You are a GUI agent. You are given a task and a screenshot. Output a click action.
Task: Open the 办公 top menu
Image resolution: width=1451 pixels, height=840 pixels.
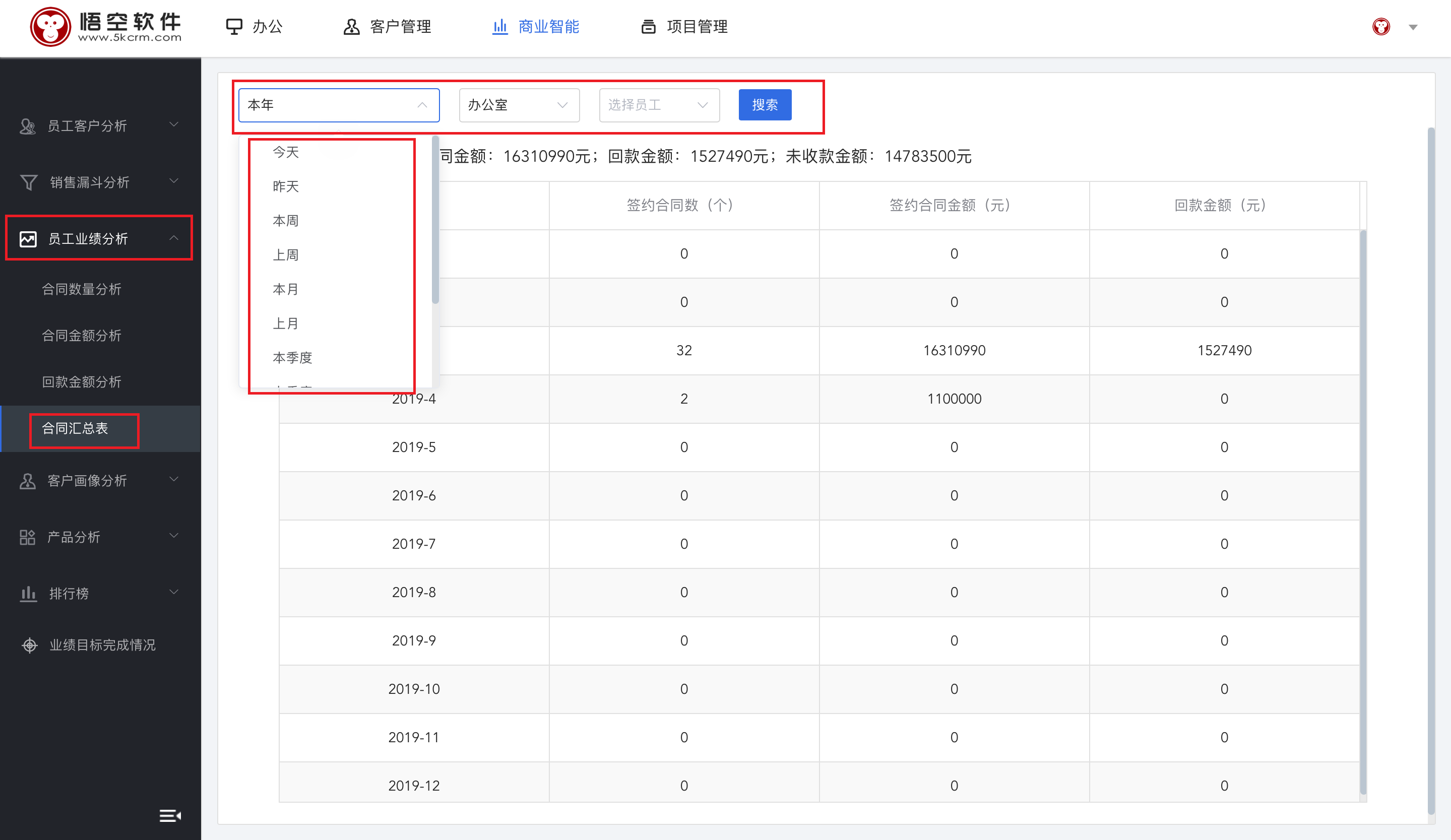[x=254, y=27]
